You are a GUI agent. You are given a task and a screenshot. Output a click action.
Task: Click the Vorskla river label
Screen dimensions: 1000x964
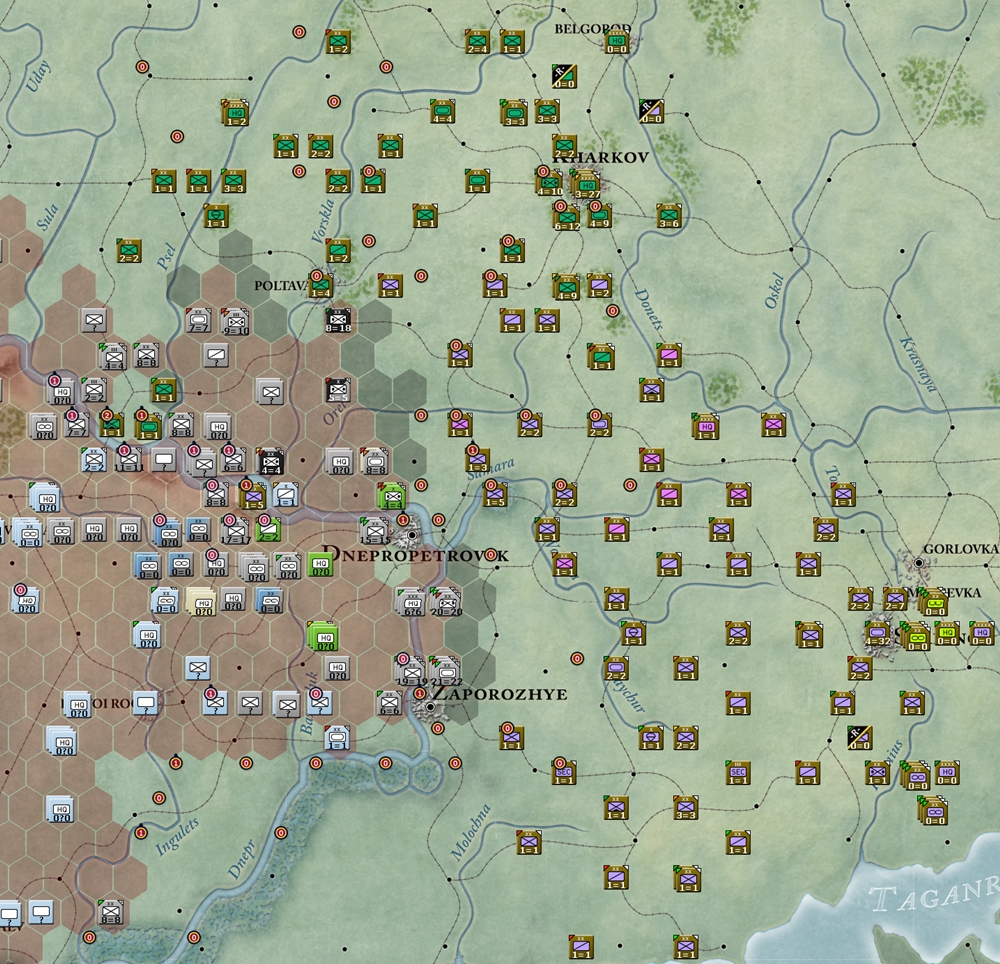[323, 221]
